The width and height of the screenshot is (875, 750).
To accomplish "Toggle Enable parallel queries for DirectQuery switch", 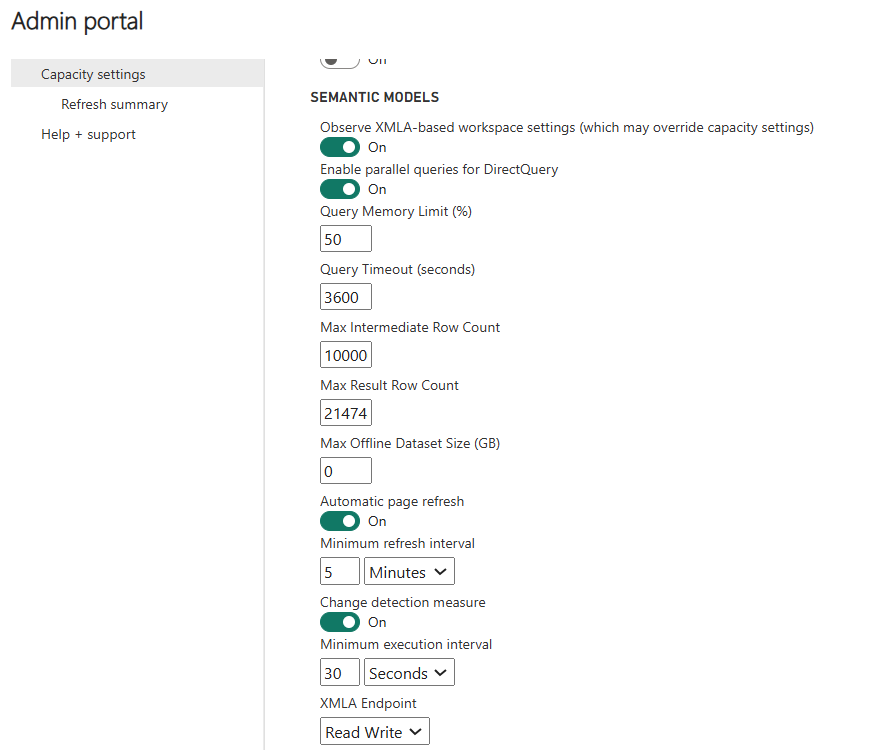I will coord(340,189).
